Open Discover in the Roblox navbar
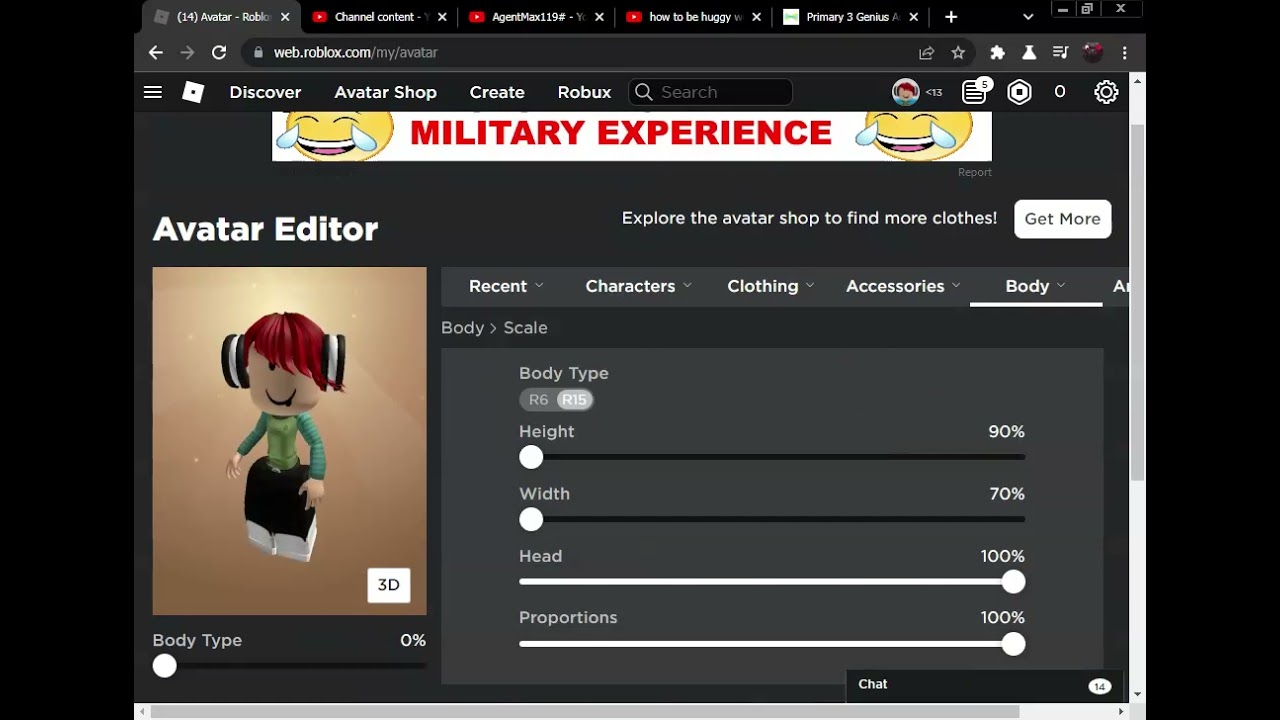Viewport: 1280px width, 720px height. (265, 92)
